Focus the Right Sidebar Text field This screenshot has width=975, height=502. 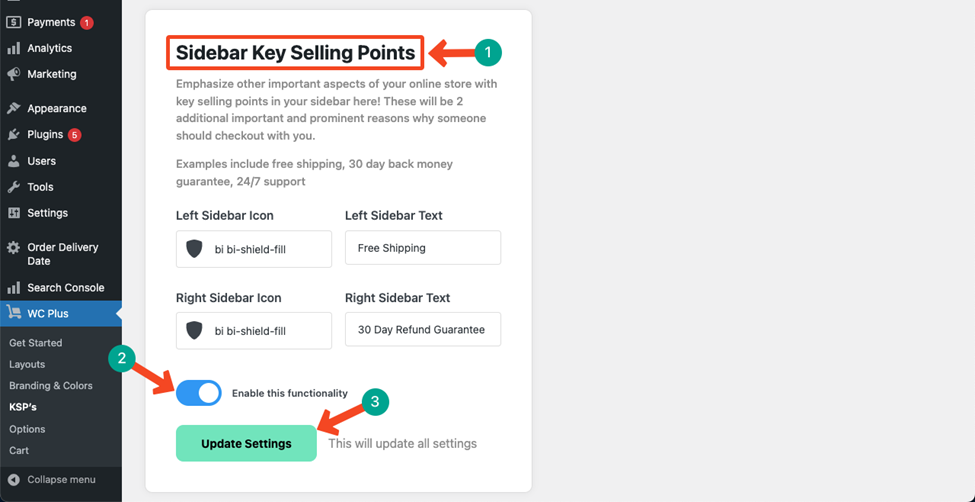(x=423, y=330)
